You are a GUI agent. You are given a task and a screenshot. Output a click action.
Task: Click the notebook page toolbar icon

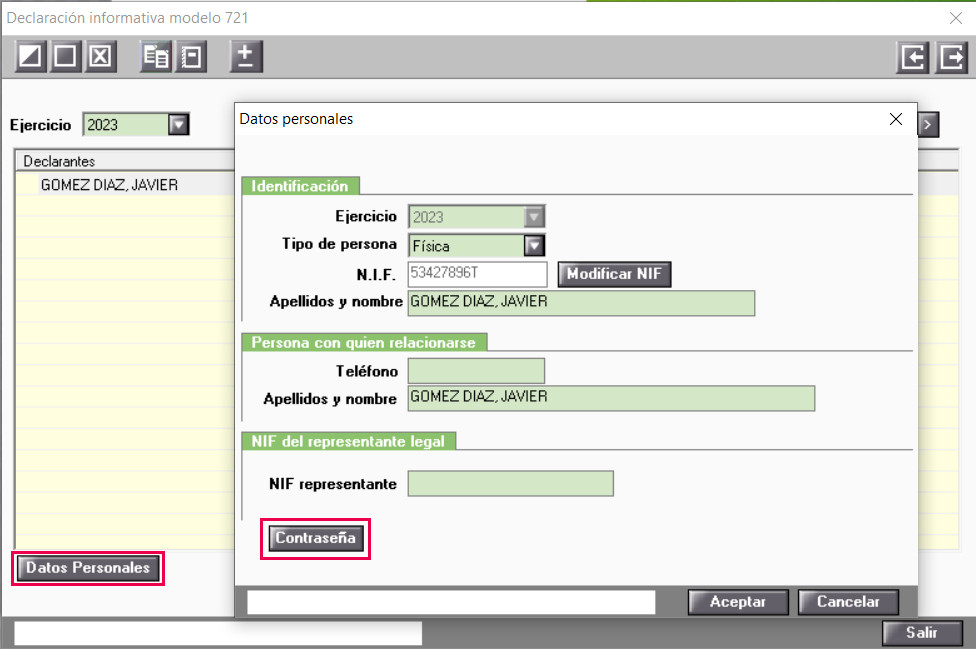click(x=191, y=57)
